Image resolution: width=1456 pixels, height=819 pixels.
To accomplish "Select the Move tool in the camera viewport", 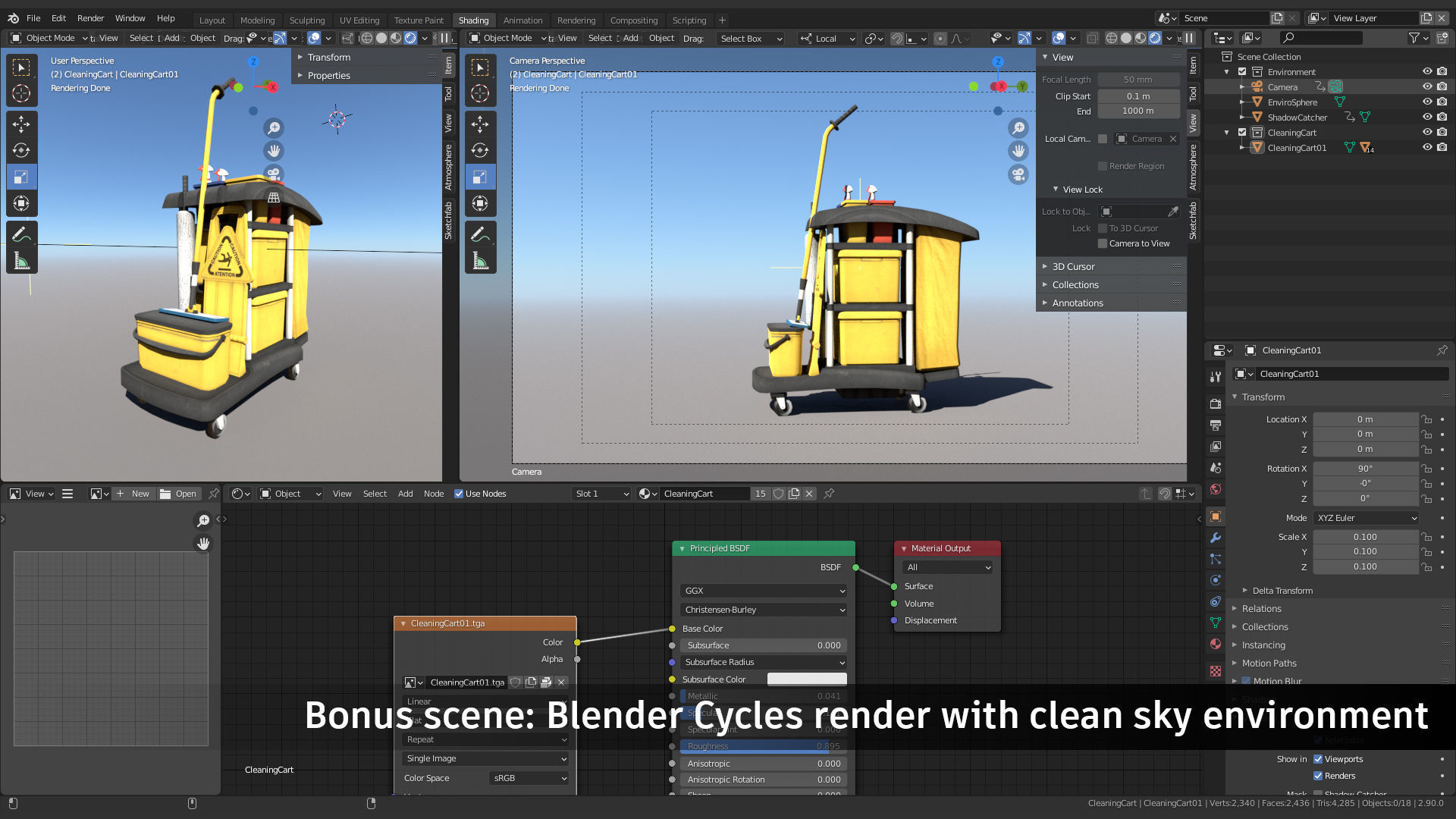I will [x=480, y=124].
